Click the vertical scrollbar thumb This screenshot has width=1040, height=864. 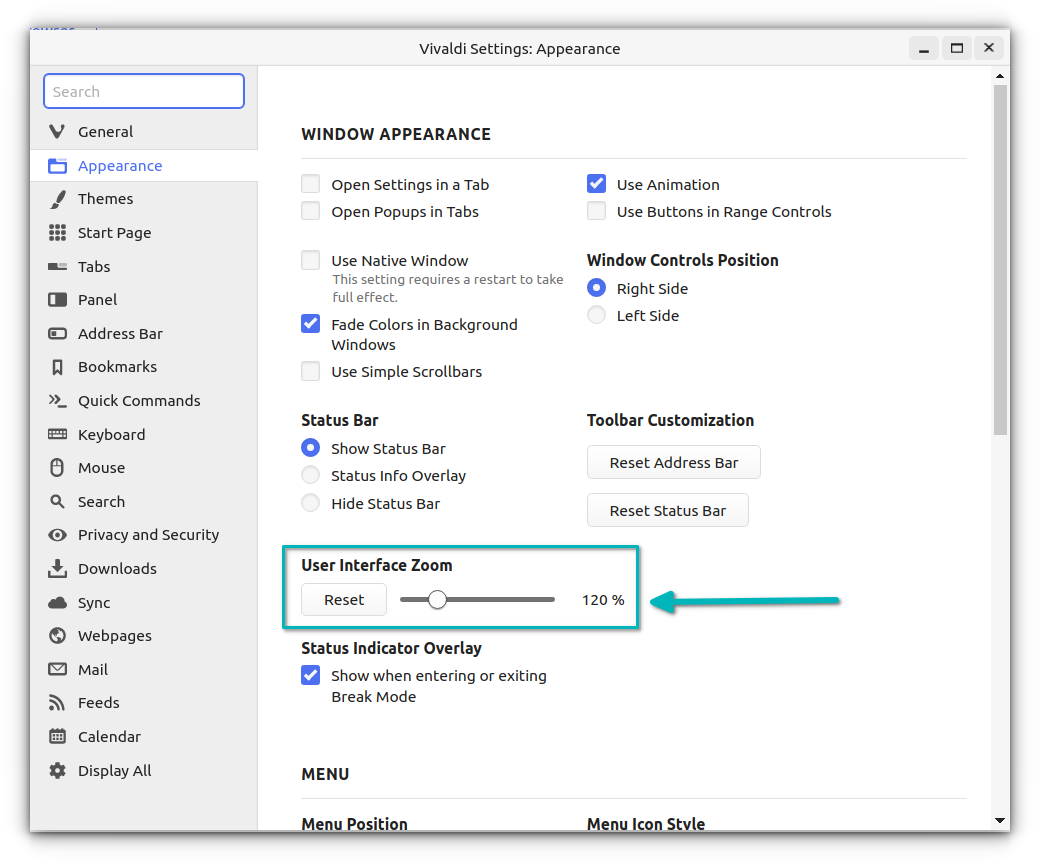(x=1000, y=260)
